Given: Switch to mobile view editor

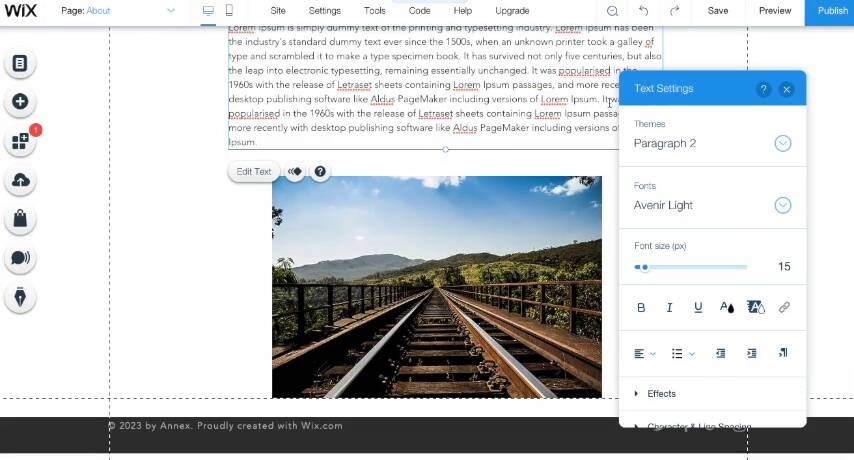Looking at the screenshot, I should tap(229, 11).
